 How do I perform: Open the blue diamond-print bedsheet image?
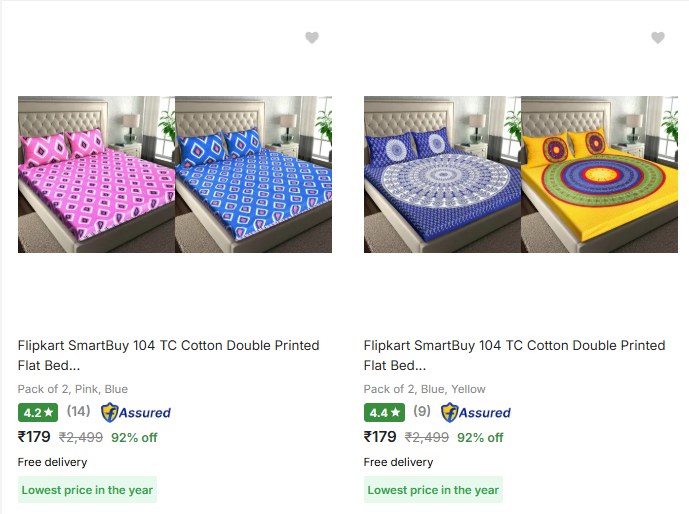(254, 174)
